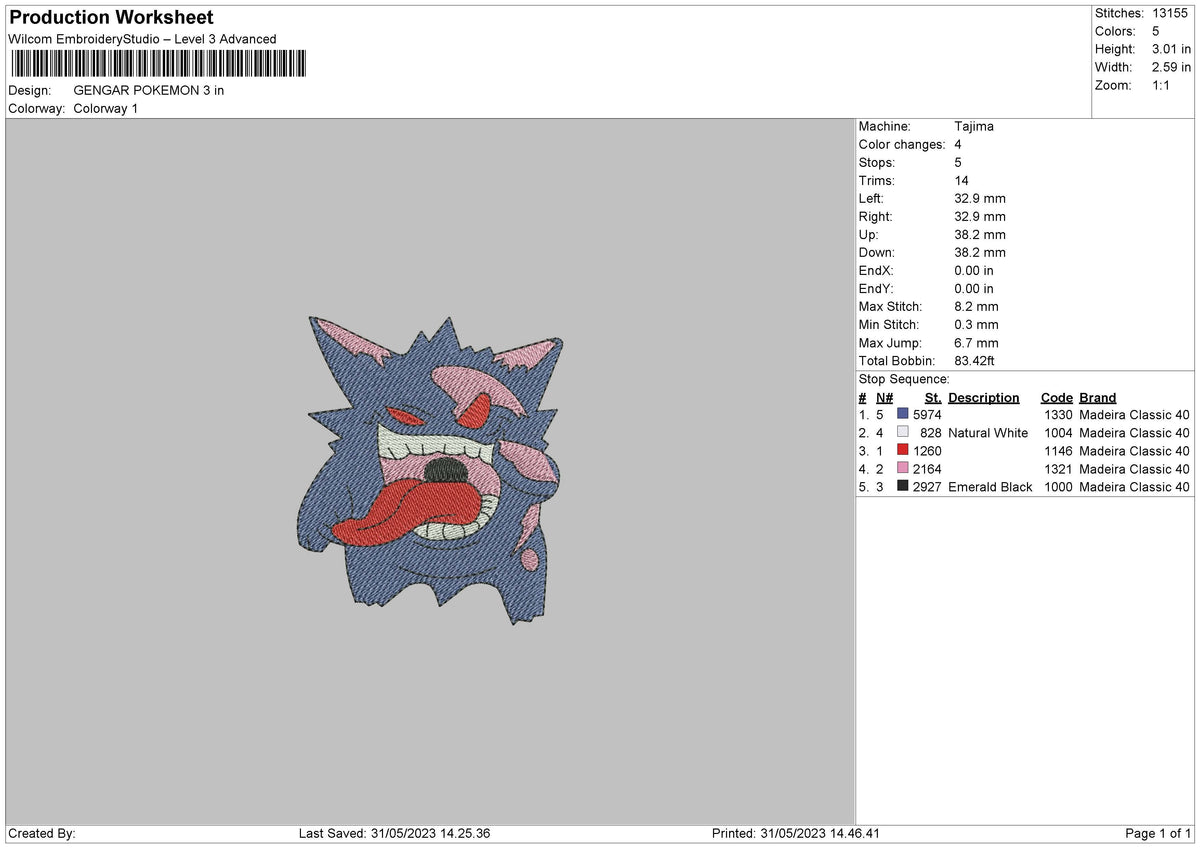The image size is (1200, 848).
Task: Click 'Emerald Black' description text
Action: coord(990,486)
